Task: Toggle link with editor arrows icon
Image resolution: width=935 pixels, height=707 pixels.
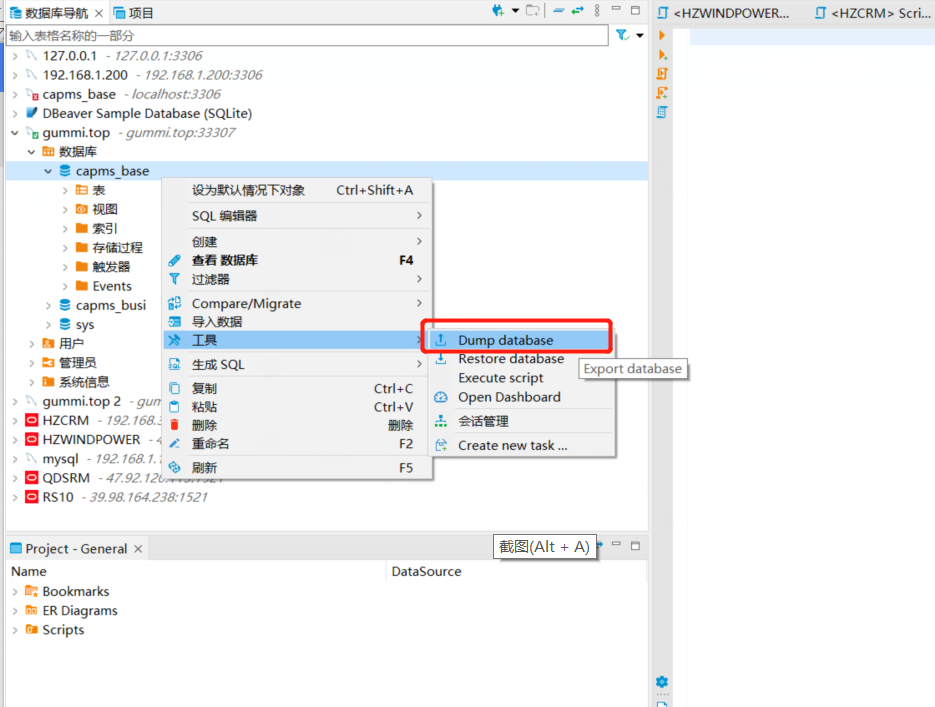Action: point(578,11)
